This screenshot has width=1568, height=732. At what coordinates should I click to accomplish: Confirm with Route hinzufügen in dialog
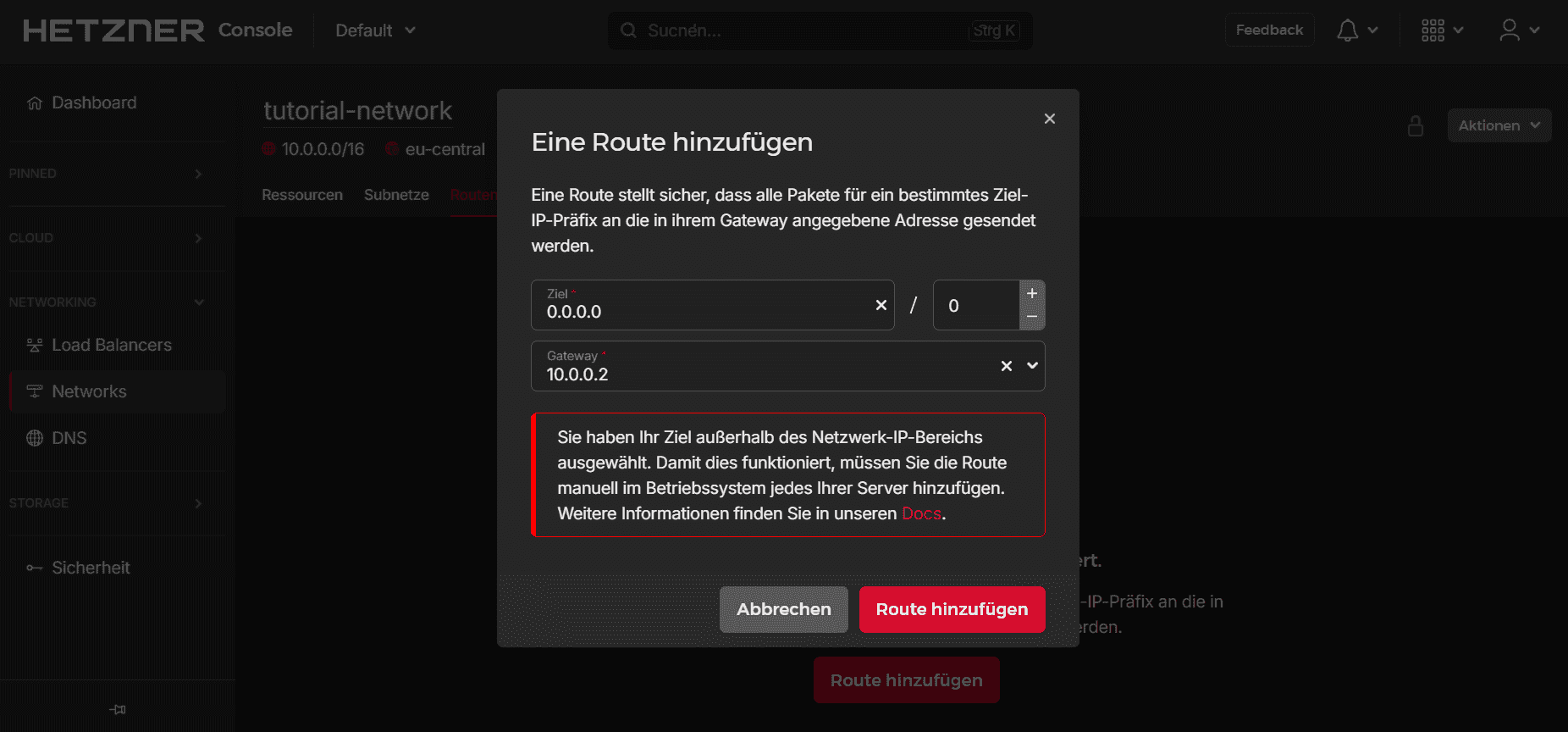click(x=952, y=609)
